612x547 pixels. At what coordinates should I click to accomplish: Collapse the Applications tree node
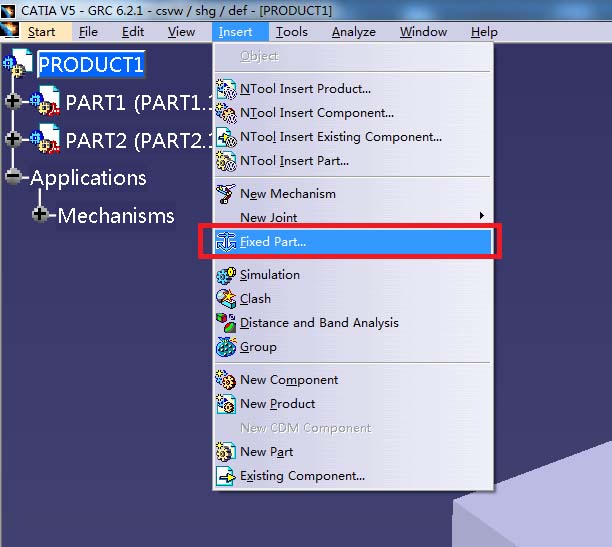(13, 177)
